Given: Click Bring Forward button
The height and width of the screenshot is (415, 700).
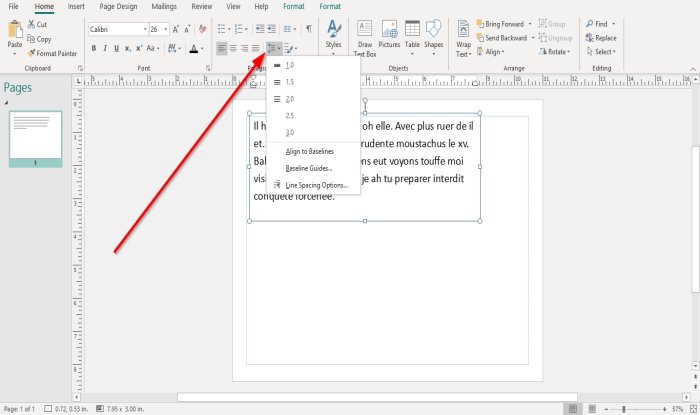Looking at the screenshot, I should (x=500, y=24).
